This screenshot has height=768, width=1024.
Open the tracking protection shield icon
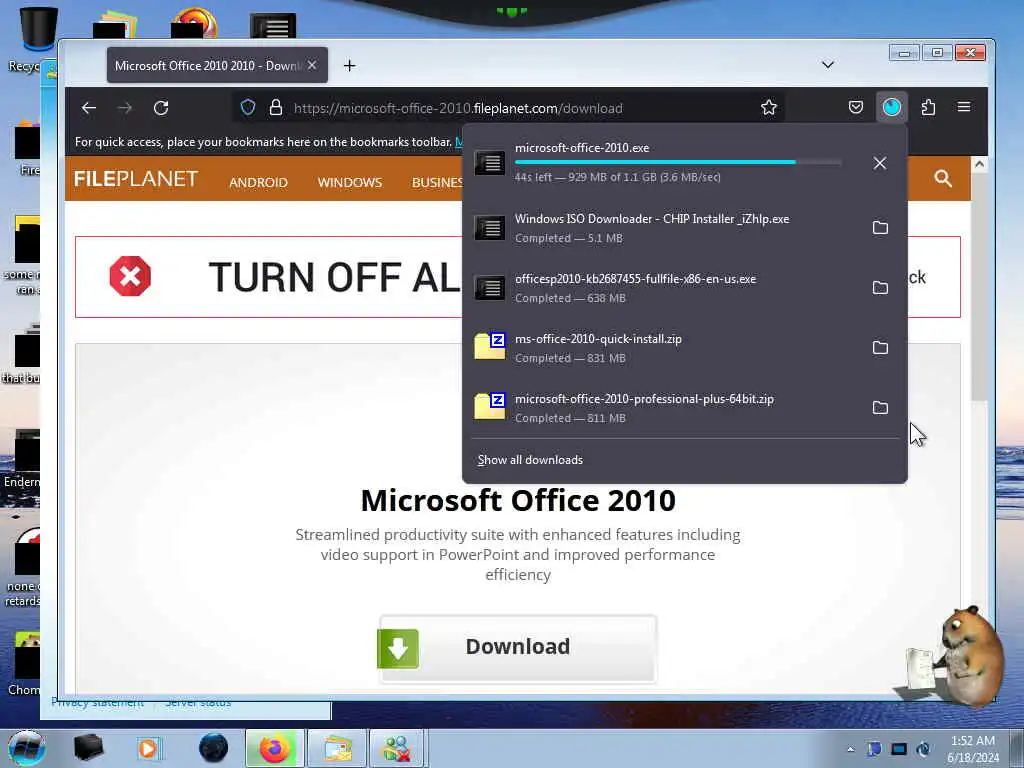(248, 107)
